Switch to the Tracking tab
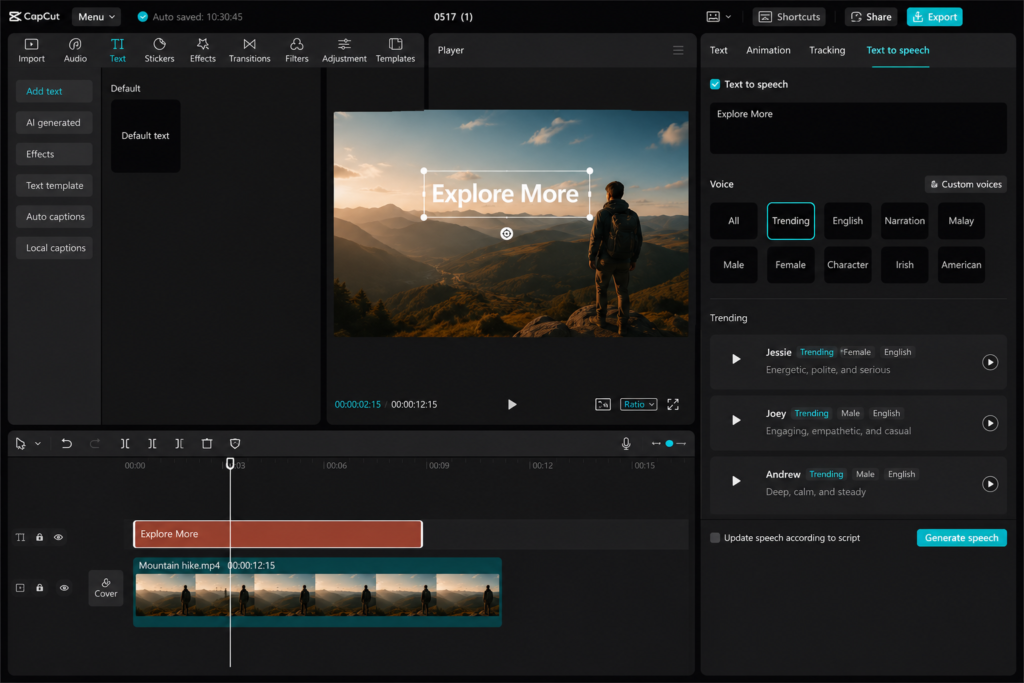This screenshot has width=1024, height=683. 827,50
